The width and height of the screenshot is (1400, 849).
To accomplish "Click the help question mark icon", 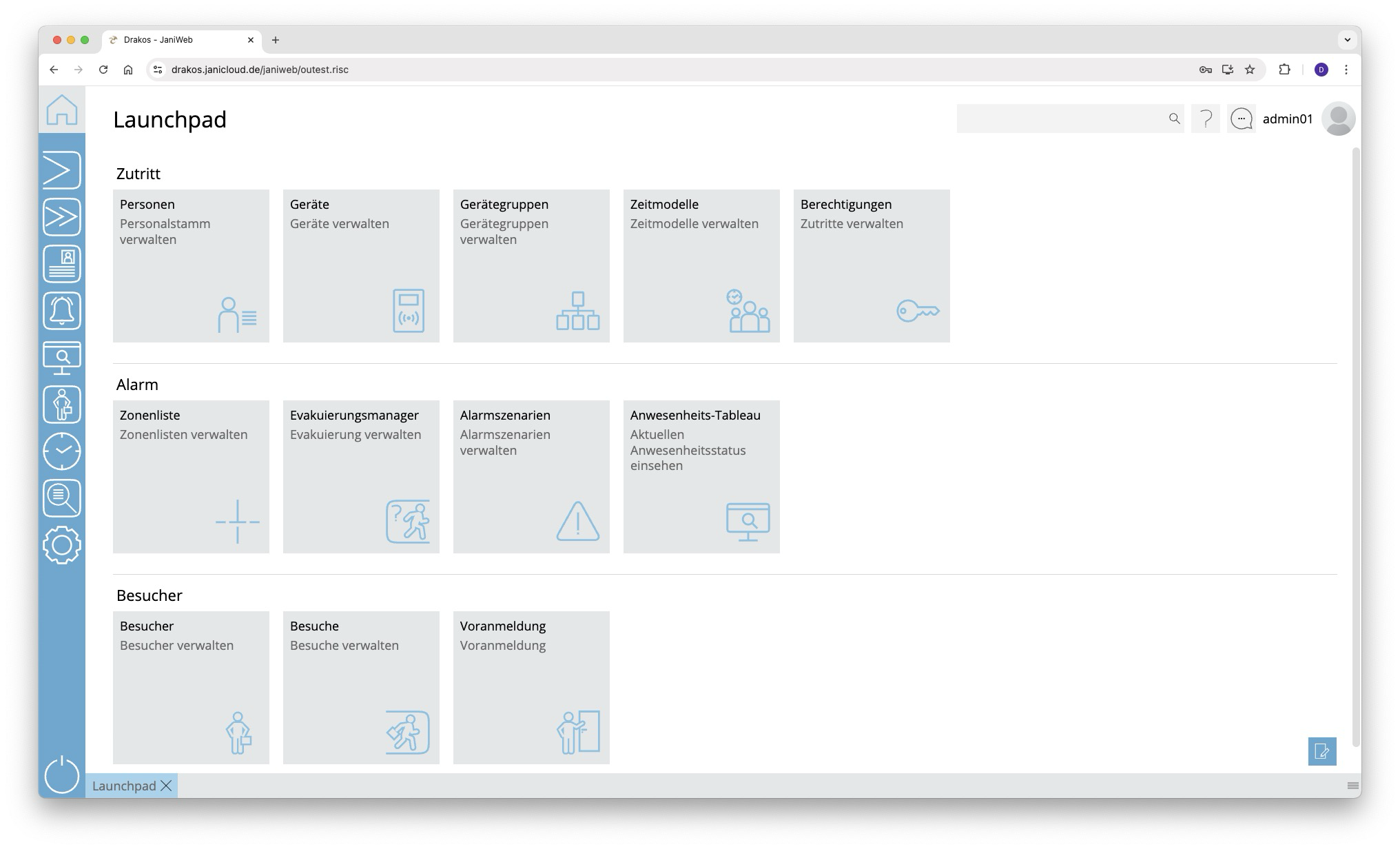I will [1206, 119].
